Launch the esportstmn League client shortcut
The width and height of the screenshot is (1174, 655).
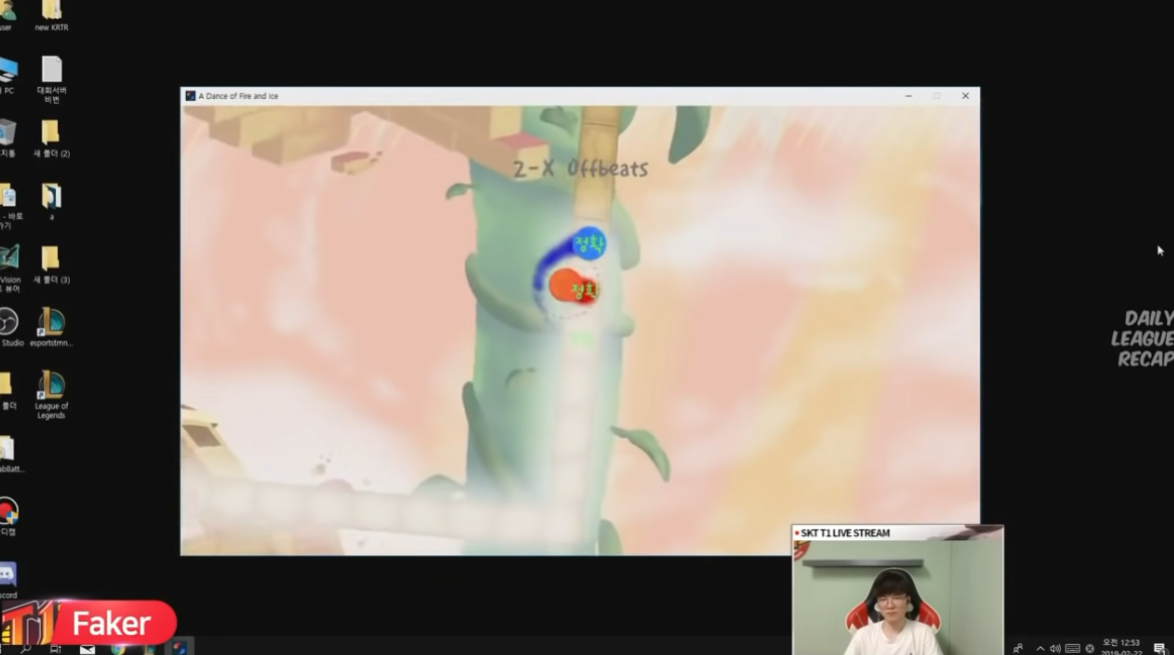tap(51, 327)
